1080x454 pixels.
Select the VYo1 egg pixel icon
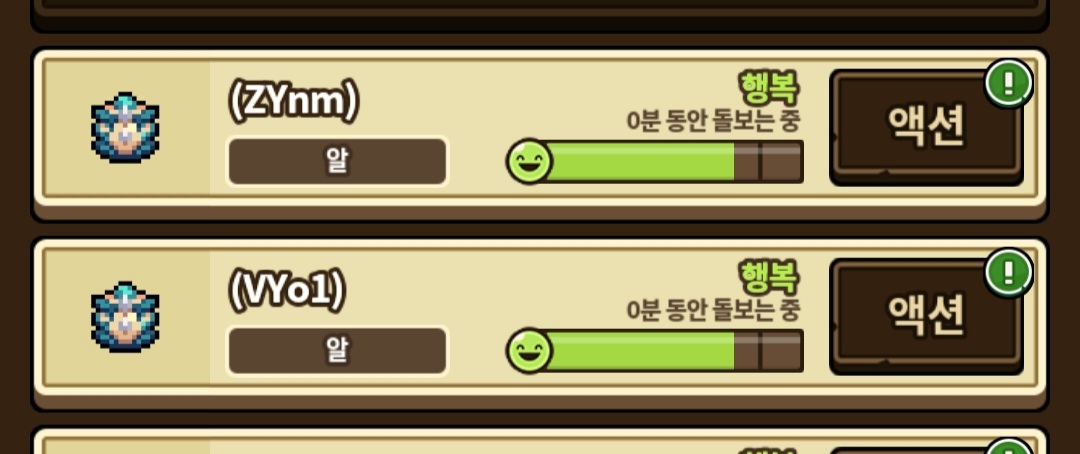click(x=125, y=317)
